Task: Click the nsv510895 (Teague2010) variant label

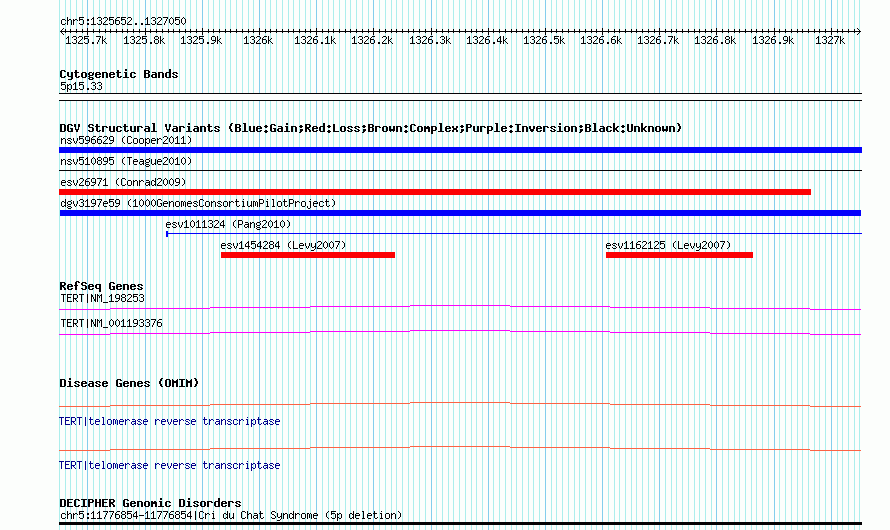Action: coord(126,161)
